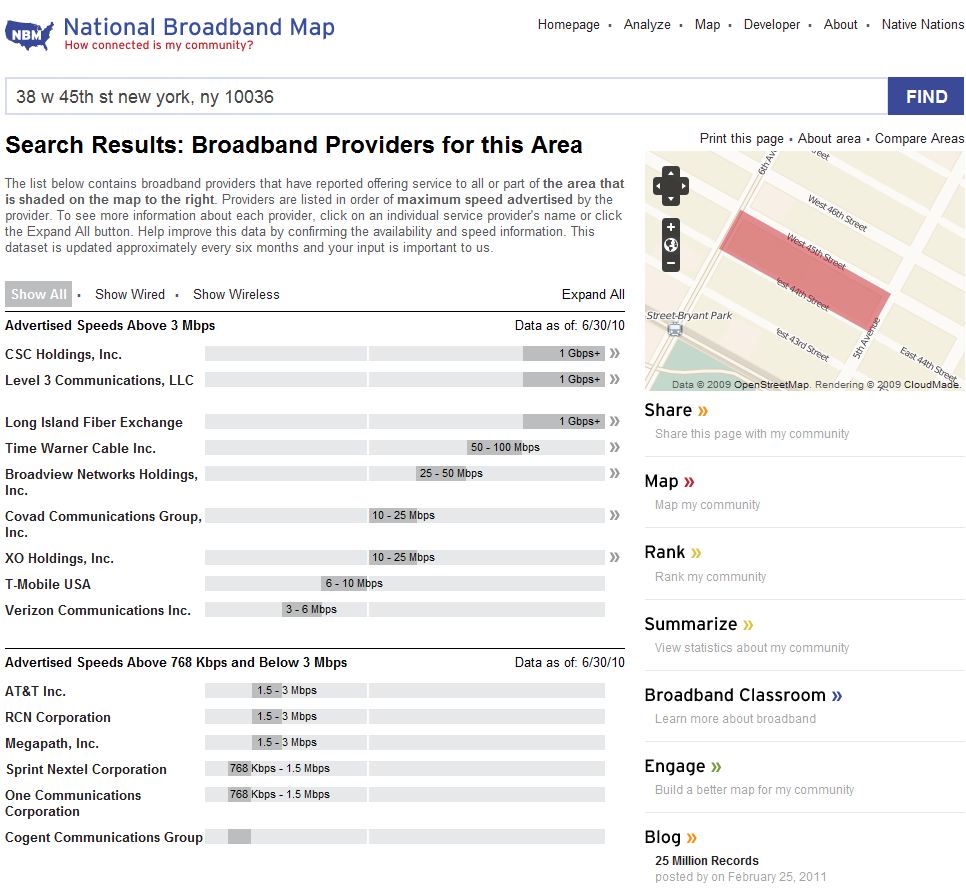Switch back to the Show All filter
Image resolution: width=966 pixels, height=889 pixels.
(x=38, y=294)
